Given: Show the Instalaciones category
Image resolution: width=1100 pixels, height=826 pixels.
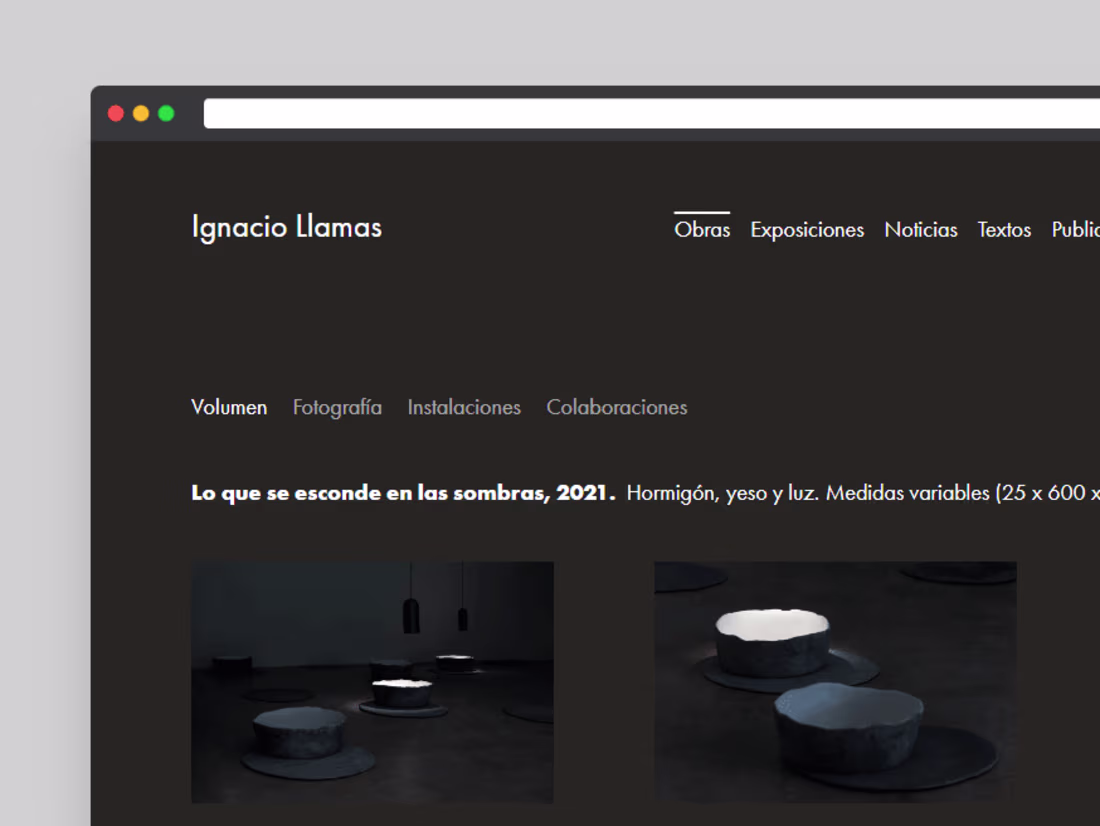Looking at the screenshot, I should pos(464,407).
